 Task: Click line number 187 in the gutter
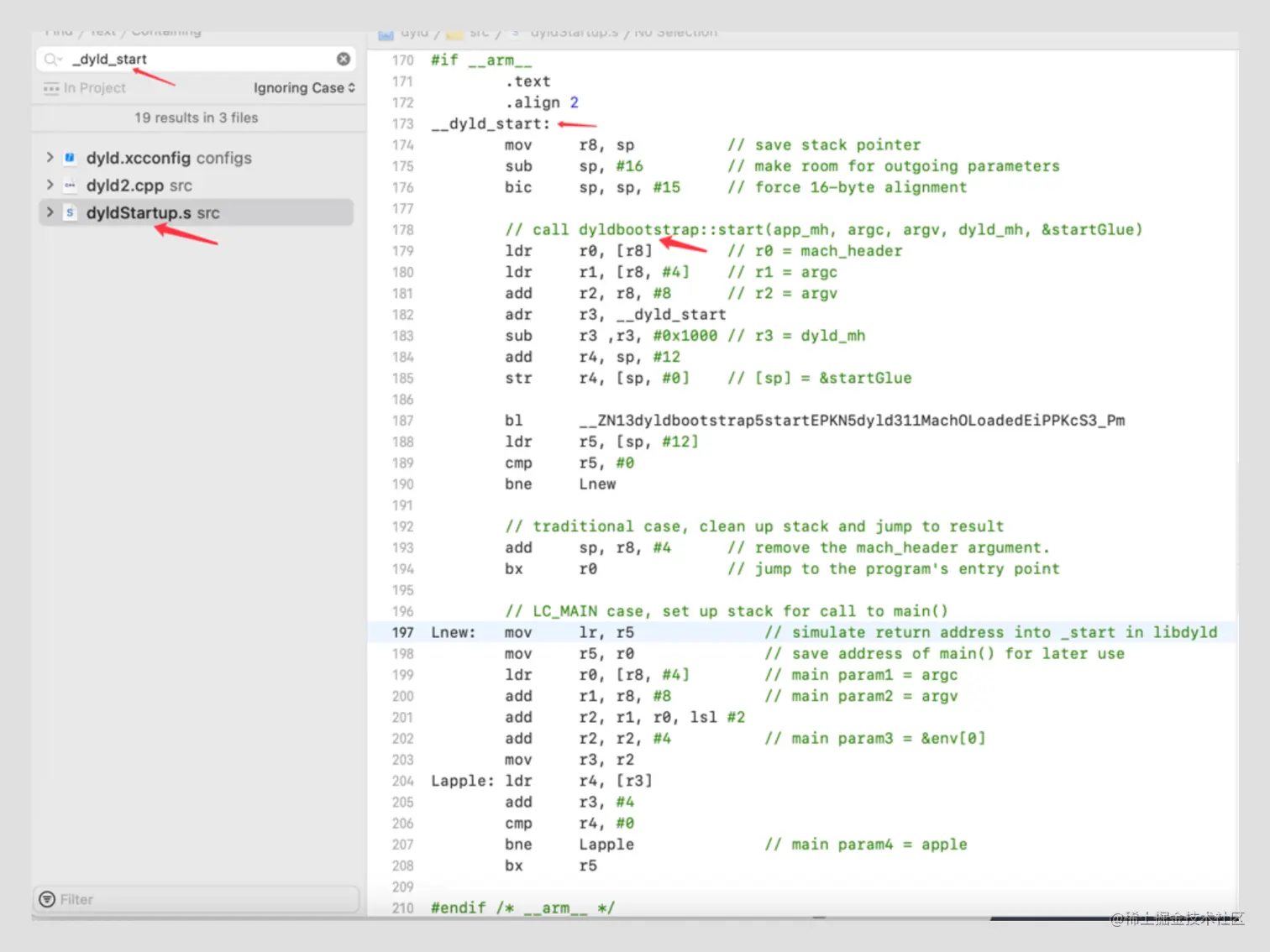pos(403,421)
